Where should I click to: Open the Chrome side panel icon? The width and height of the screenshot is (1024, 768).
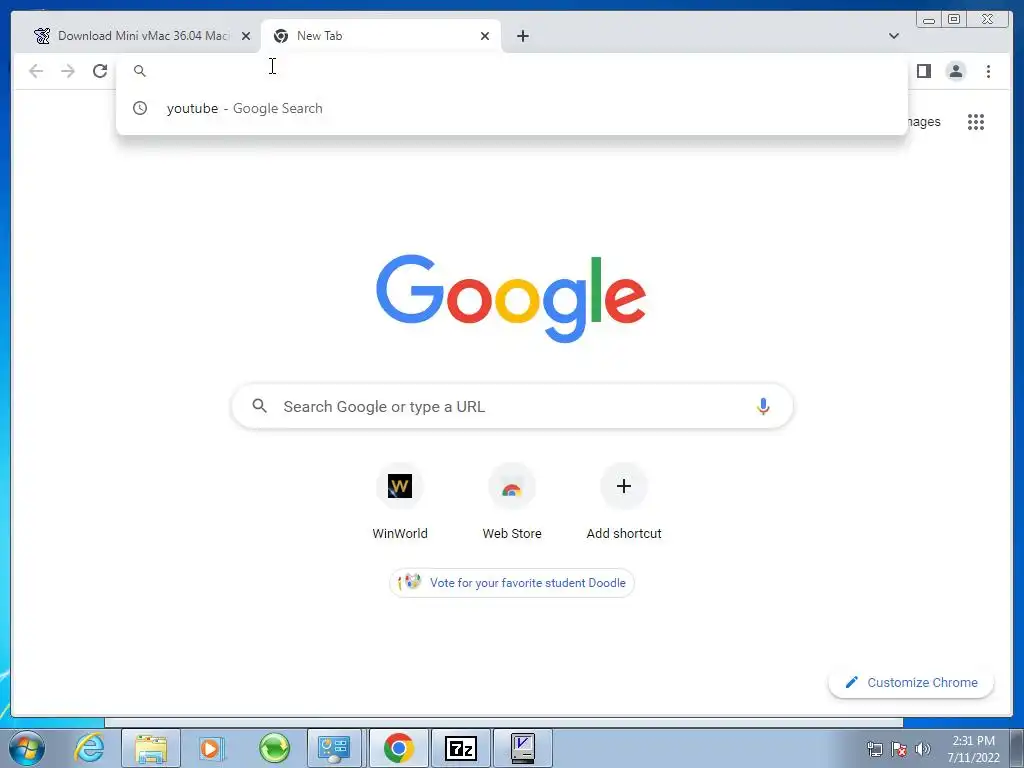pyautogui.click(x=923, y=71)
